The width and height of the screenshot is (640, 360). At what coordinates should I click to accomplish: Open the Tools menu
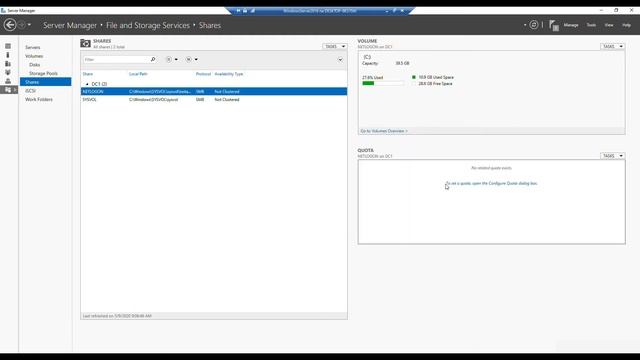click(x=591, y=25)
